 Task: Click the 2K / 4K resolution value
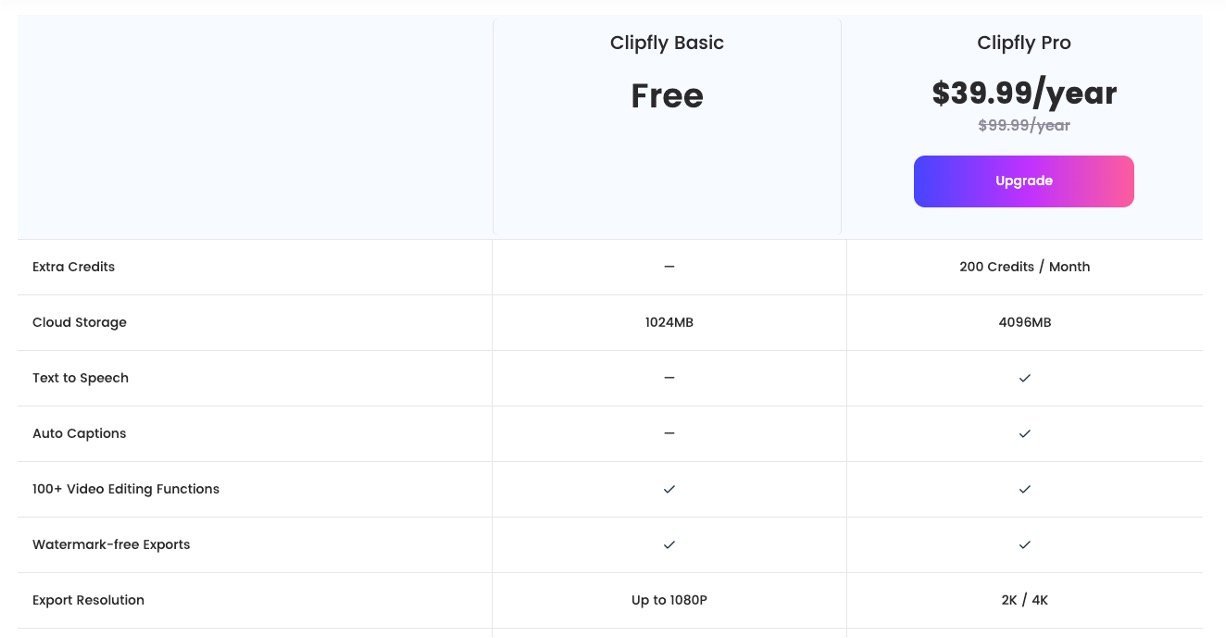[1024, 600]
